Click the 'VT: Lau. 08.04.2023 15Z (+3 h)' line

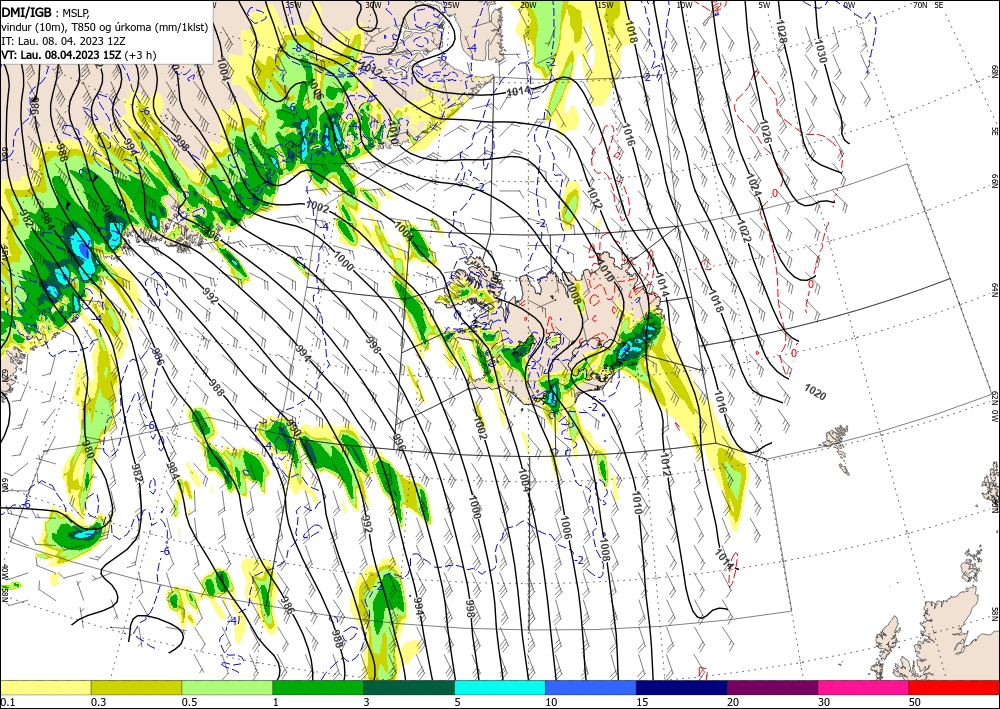pos(78,55)
